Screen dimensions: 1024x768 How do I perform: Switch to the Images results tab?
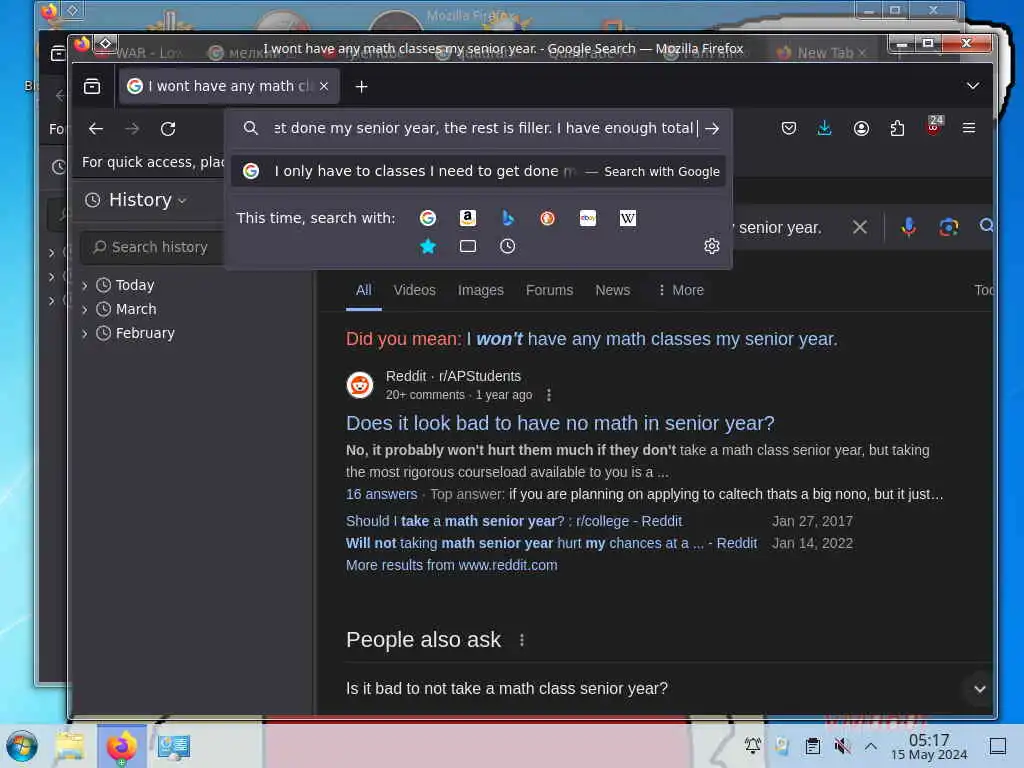[x=481, y=290]
